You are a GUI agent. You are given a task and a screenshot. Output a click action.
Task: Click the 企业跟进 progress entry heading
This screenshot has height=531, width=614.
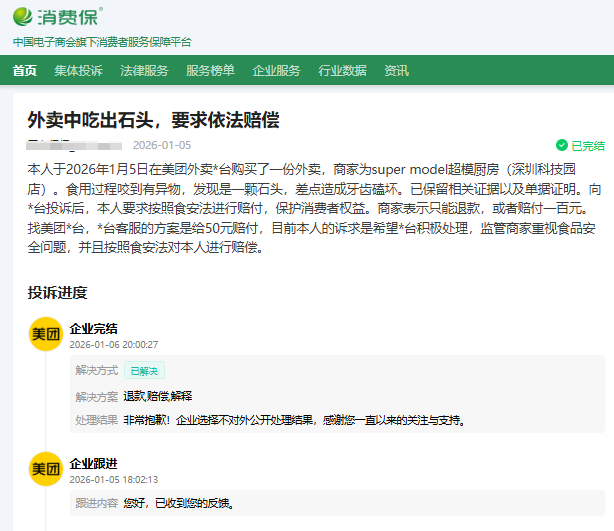click(93, 463)
